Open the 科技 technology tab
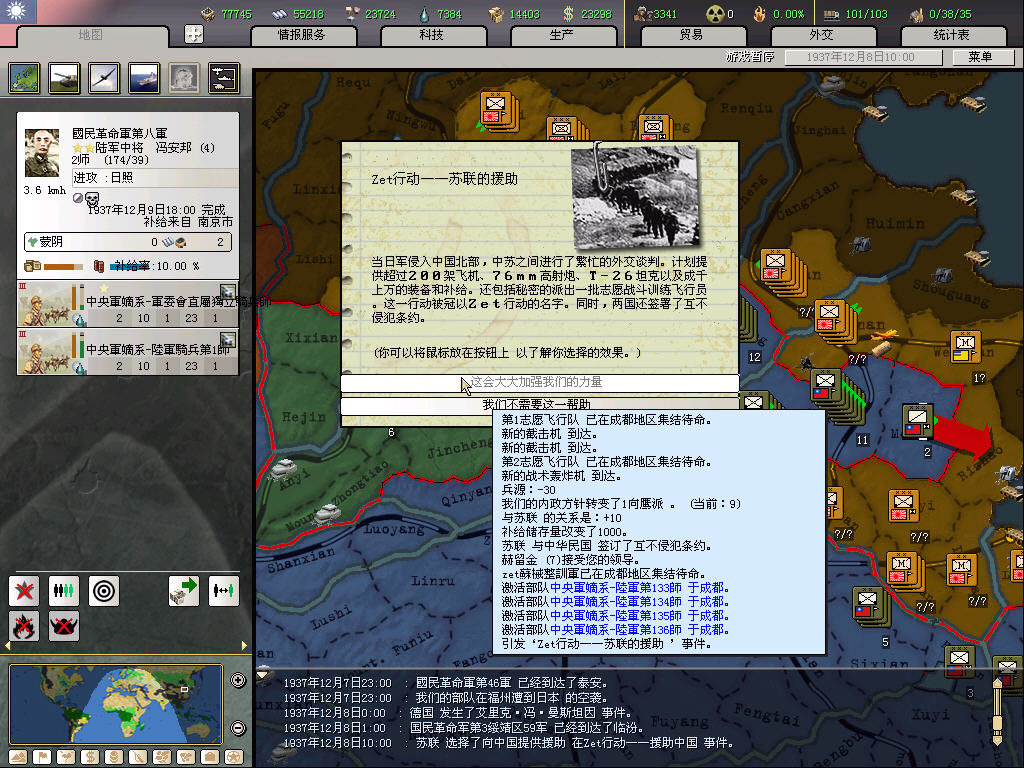The image size is (1024, 768). click(x=431, y=35)
